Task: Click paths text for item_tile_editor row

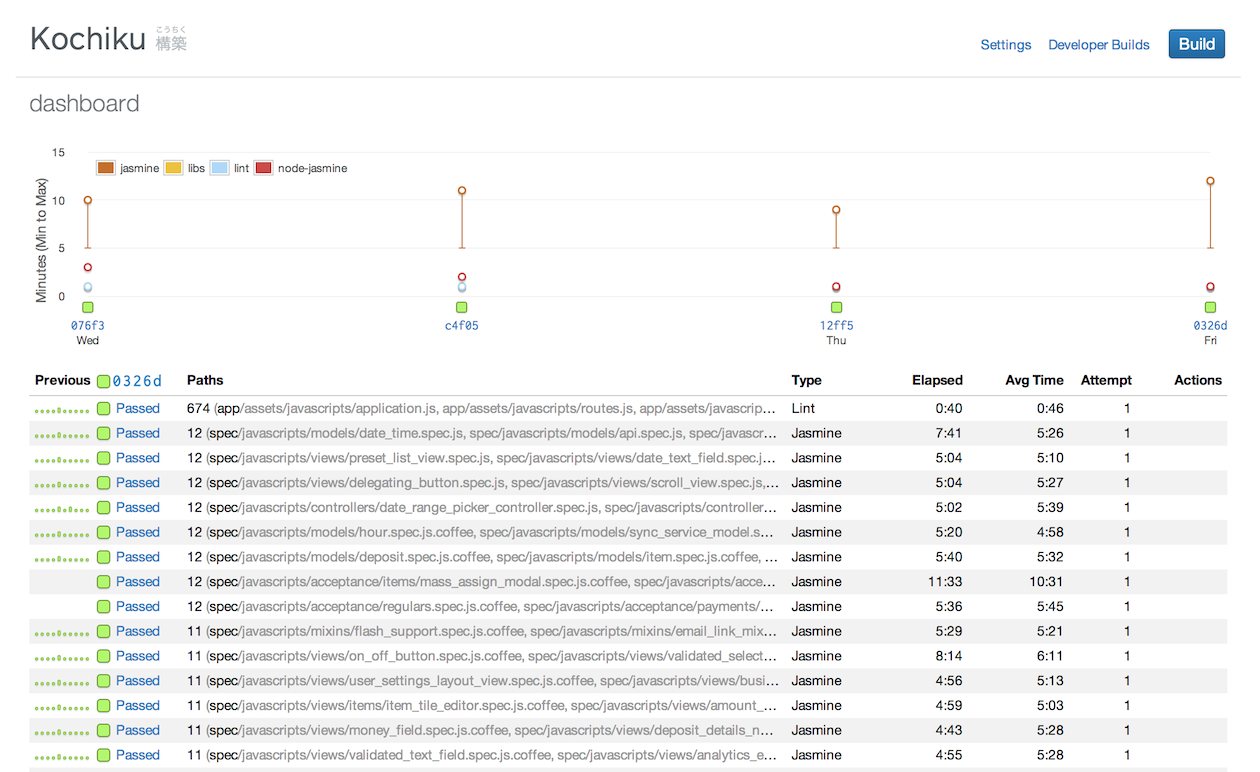Action: 481,705
